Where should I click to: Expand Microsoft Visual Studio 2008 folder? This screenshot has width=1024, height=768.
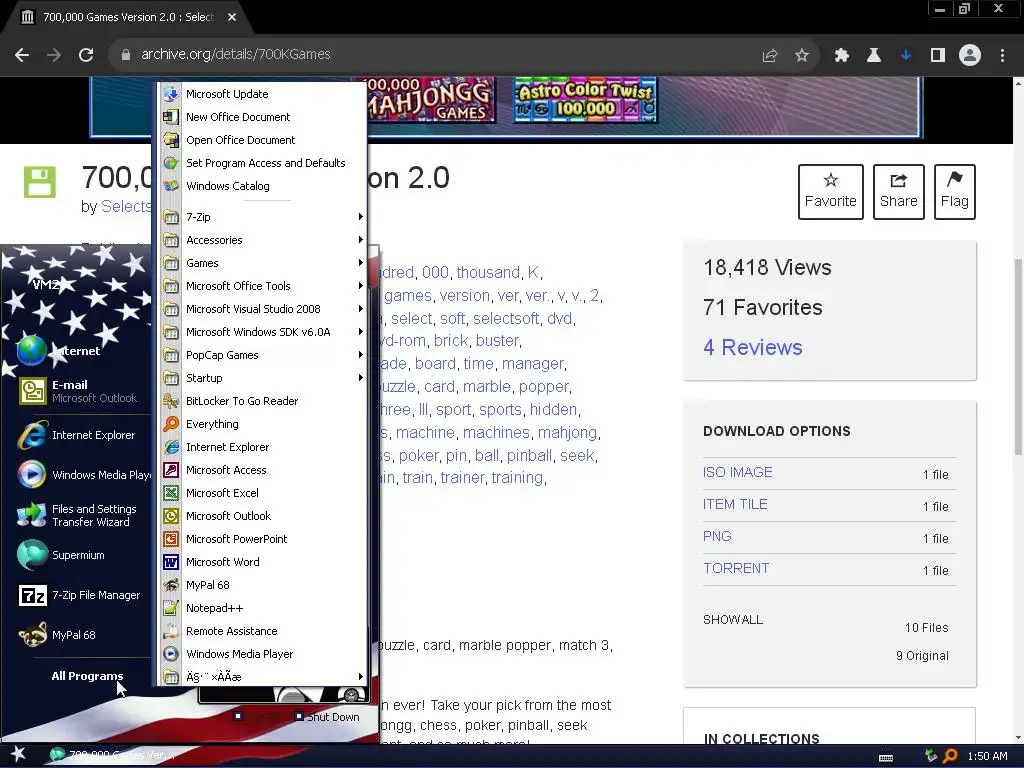263,309
